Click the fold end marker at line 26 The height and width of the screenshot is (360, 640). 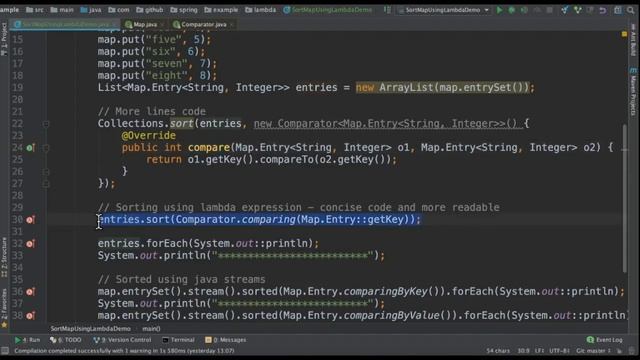click(46, 172)
